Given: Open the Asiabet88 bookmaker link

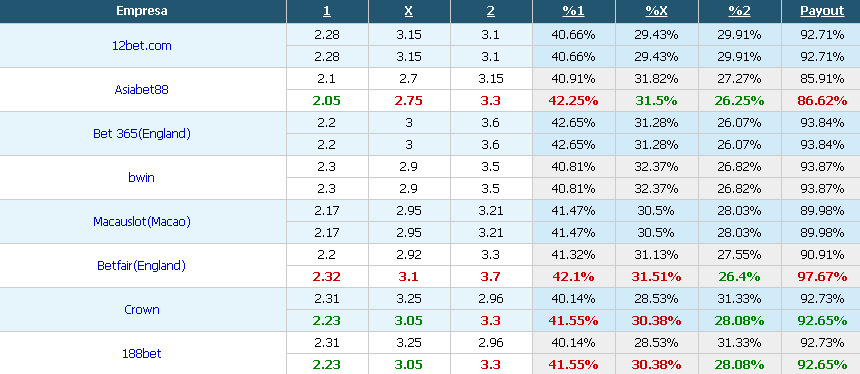Looking at the screenshot, I should point(142,90).
